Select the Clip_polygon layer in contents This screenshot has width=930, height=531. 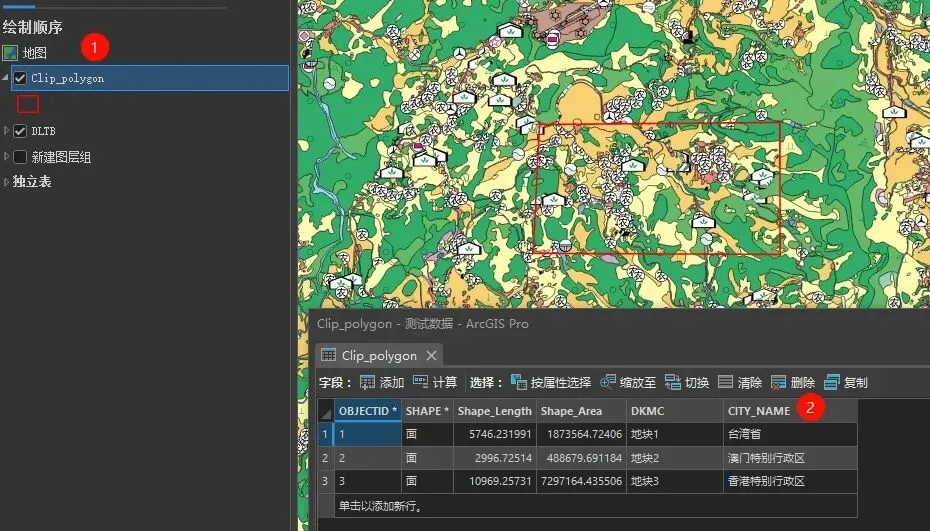(150, 78)
